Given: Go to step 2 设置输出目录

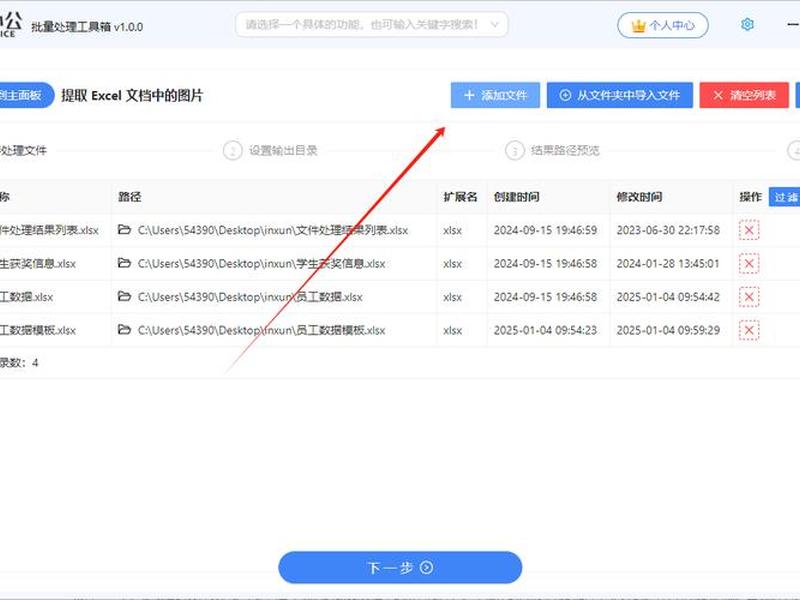Looking at the screenshot, I should [x=270, y=151].
